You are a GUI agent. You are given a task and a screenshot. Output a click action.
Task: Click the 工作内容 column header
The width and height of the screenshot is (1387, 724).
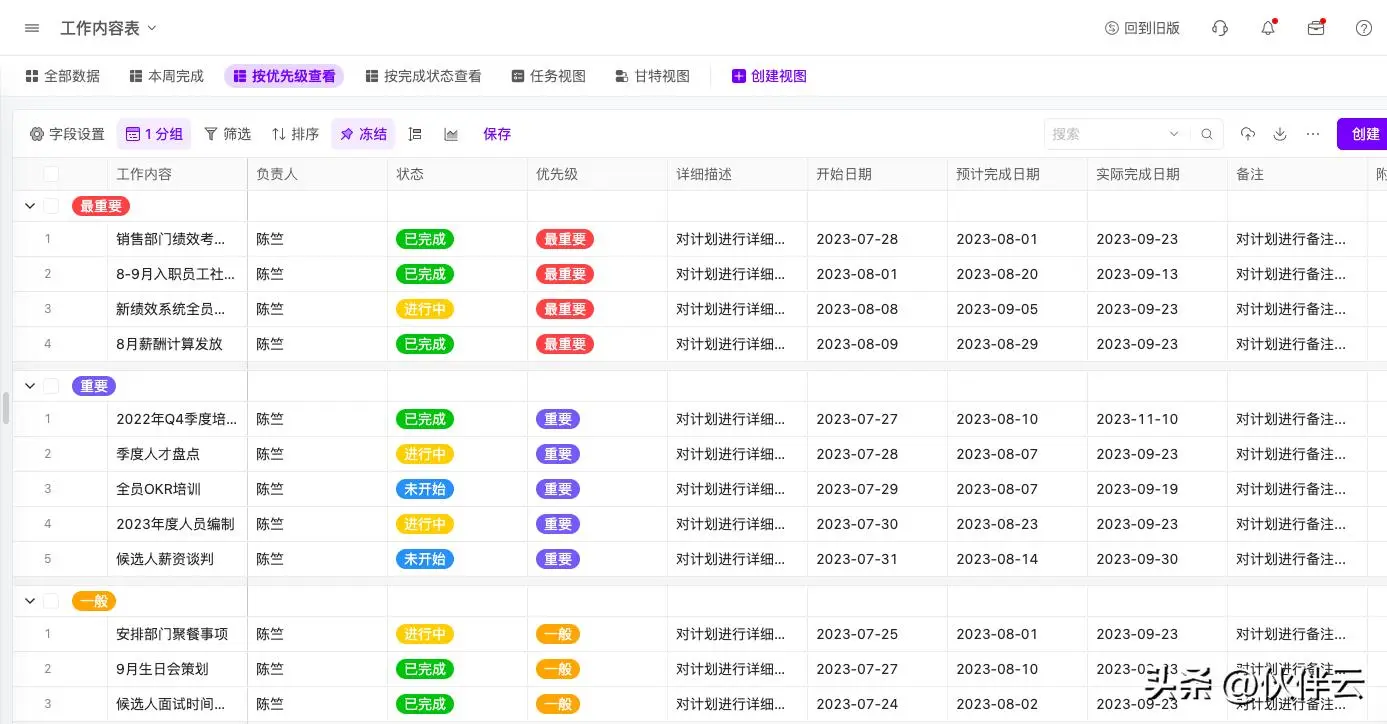177,174
